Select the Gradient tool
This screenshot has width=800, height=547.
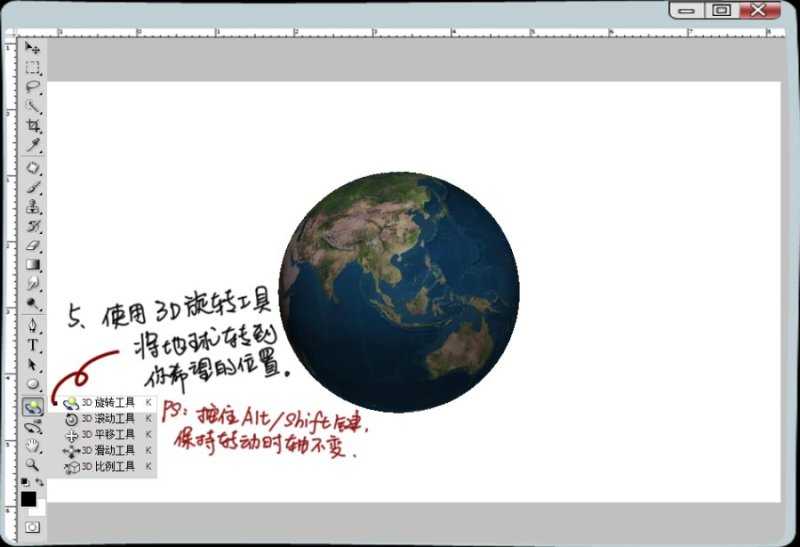point(33,265)
